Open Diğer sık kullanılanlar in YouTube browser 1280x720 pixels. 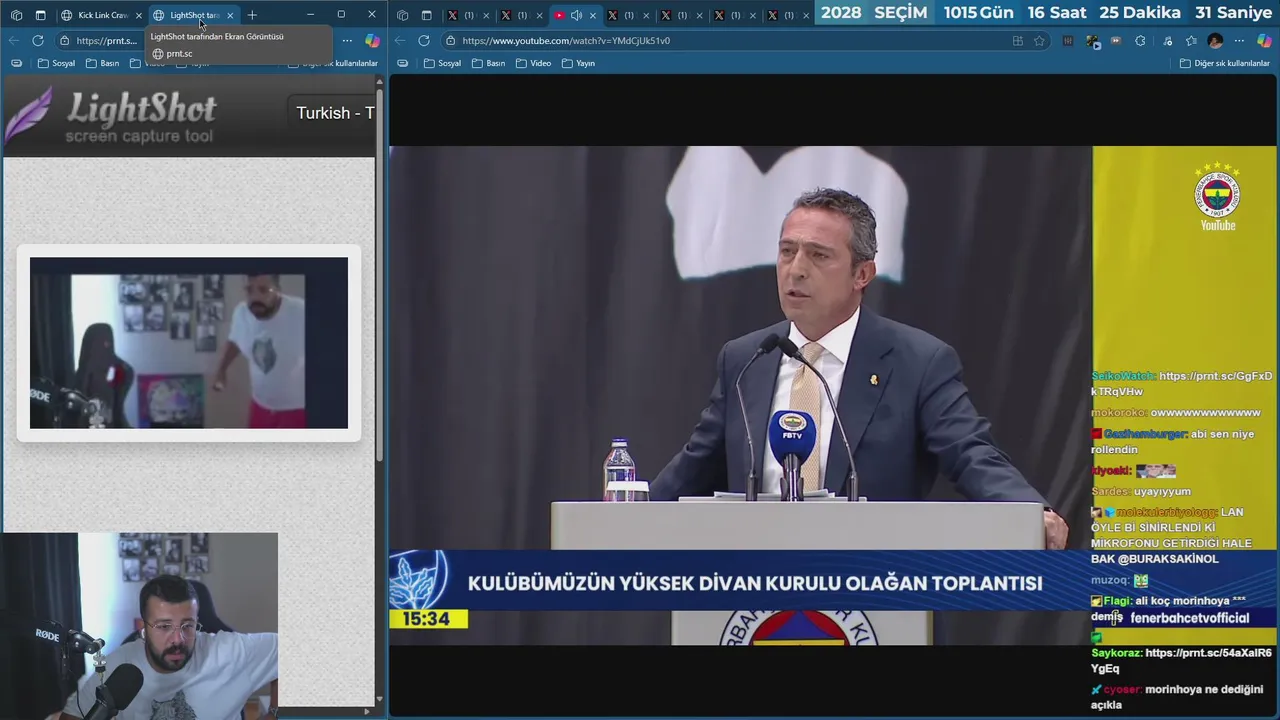point(1224,63)
